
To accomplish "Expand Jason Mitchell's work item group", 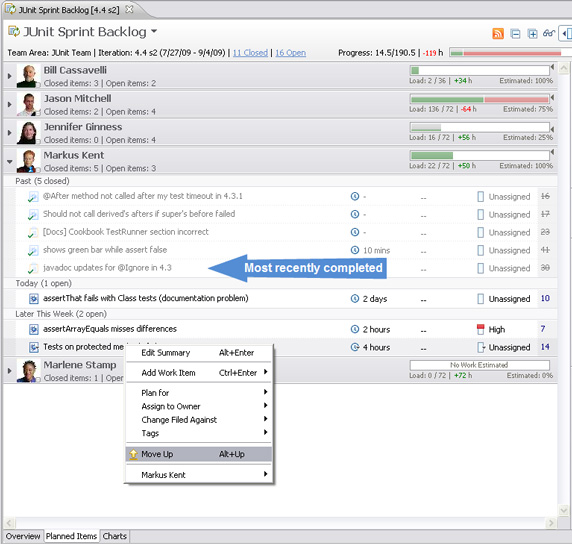I will (9, 104).
